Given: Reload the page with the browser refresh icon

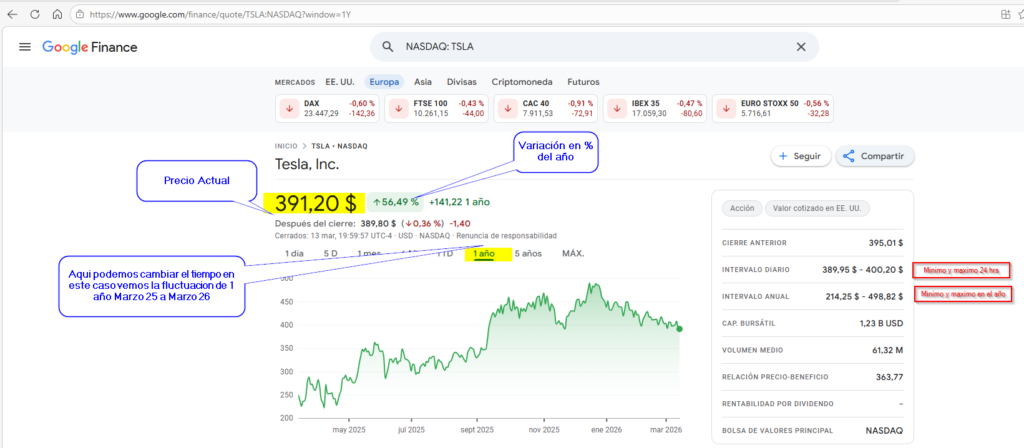Looking at the screenshot, I should point(35,15).
